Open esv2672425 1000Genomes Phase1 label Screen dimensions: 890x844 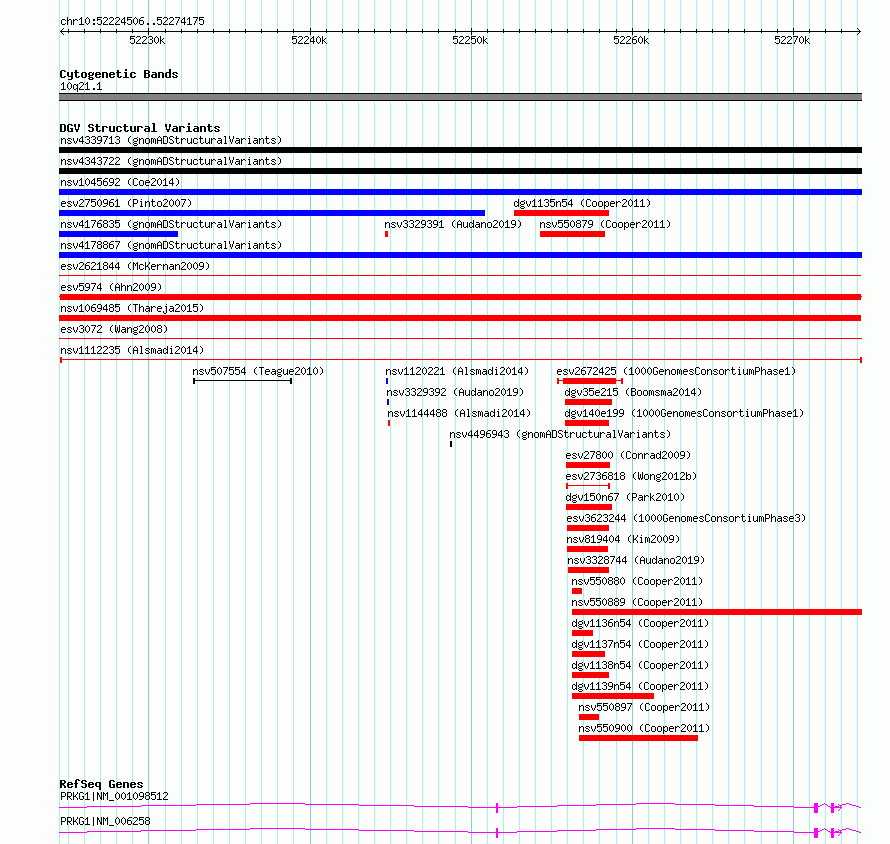(676, 371)
